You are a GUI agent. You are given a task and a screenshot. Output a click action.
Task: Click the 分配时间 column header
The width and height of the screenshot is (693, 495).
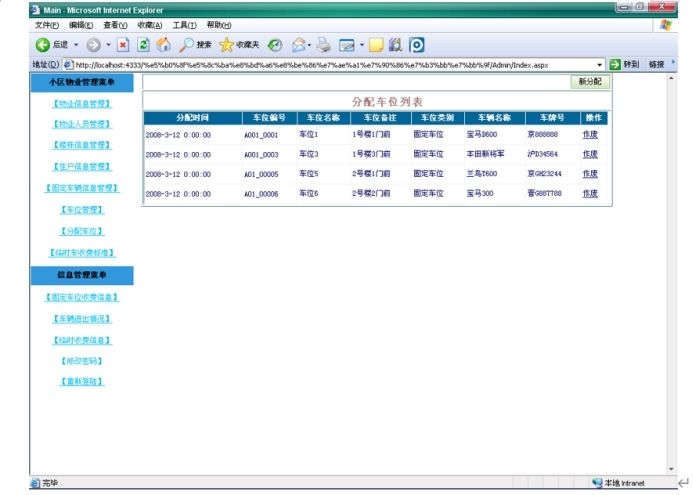(x=193, y=118)
